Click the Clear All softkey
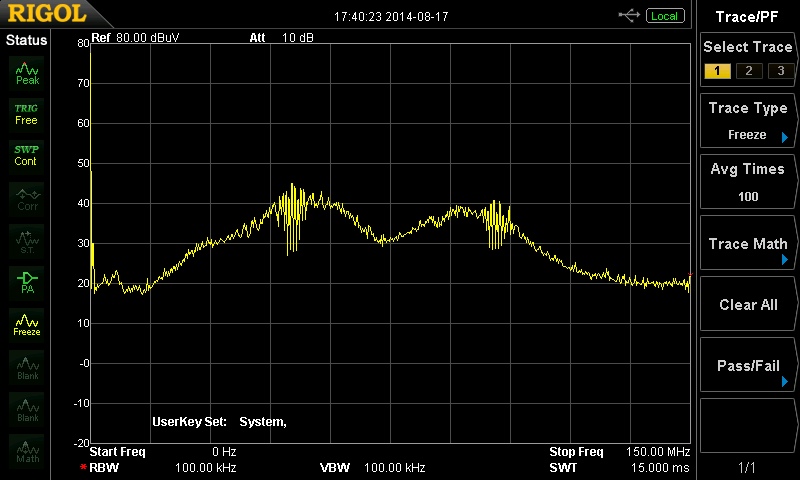This screenshot has width=800, height=480. coord(747,304)
